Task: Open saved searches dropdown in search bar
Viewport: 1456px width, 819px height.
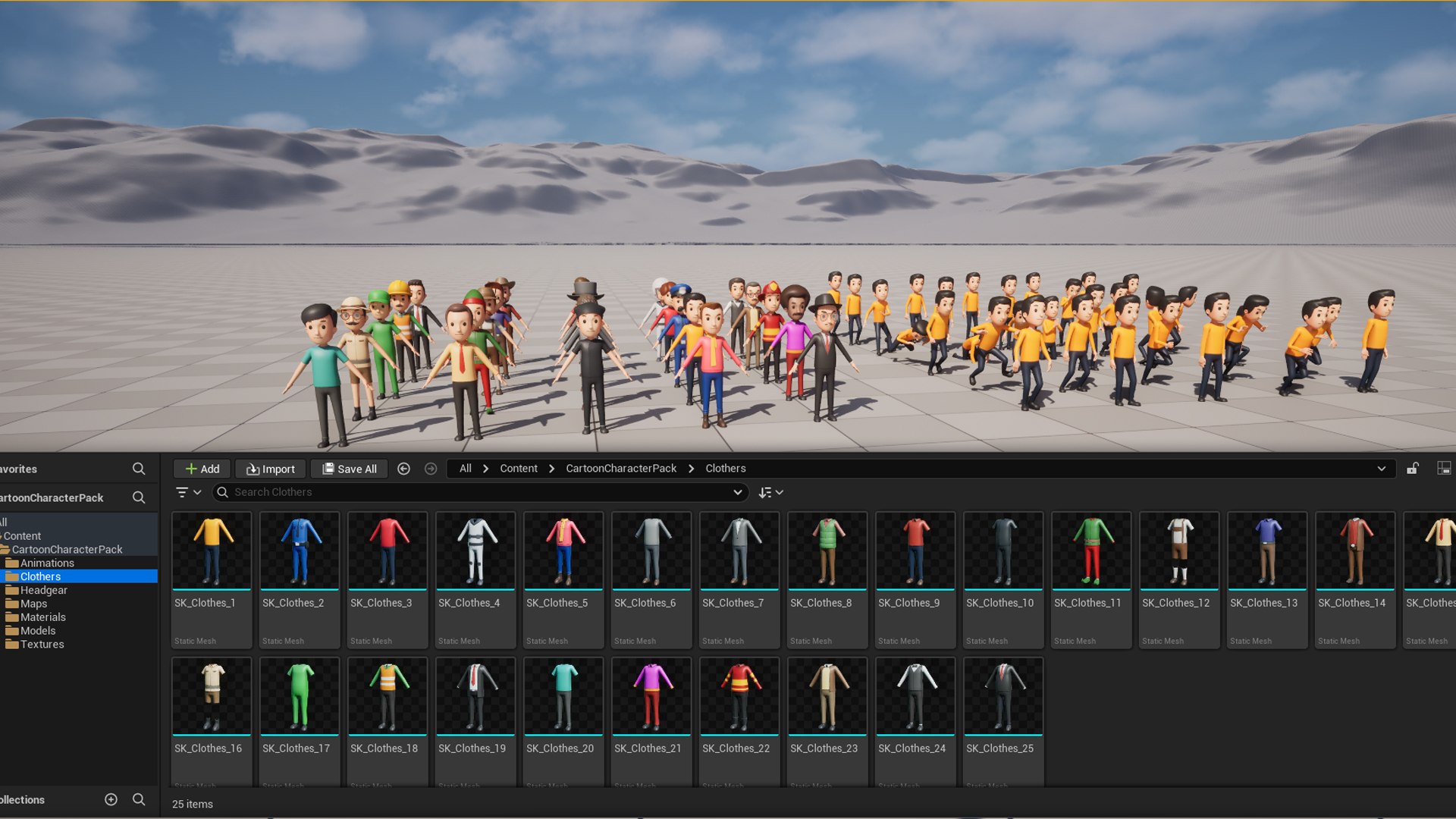Action: click(737, 492)
